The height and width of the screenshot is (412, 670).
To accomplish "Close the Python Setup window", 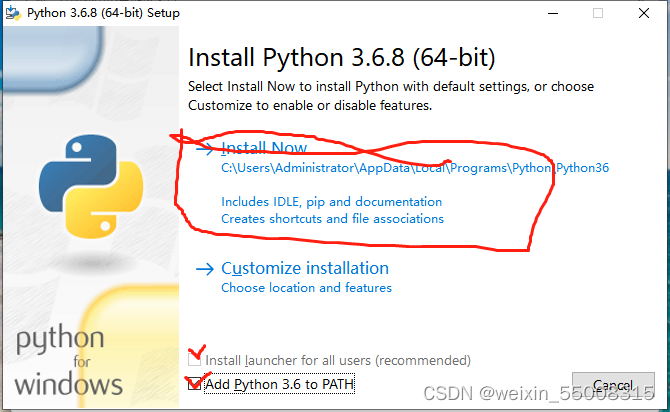I will click(644, 13).
